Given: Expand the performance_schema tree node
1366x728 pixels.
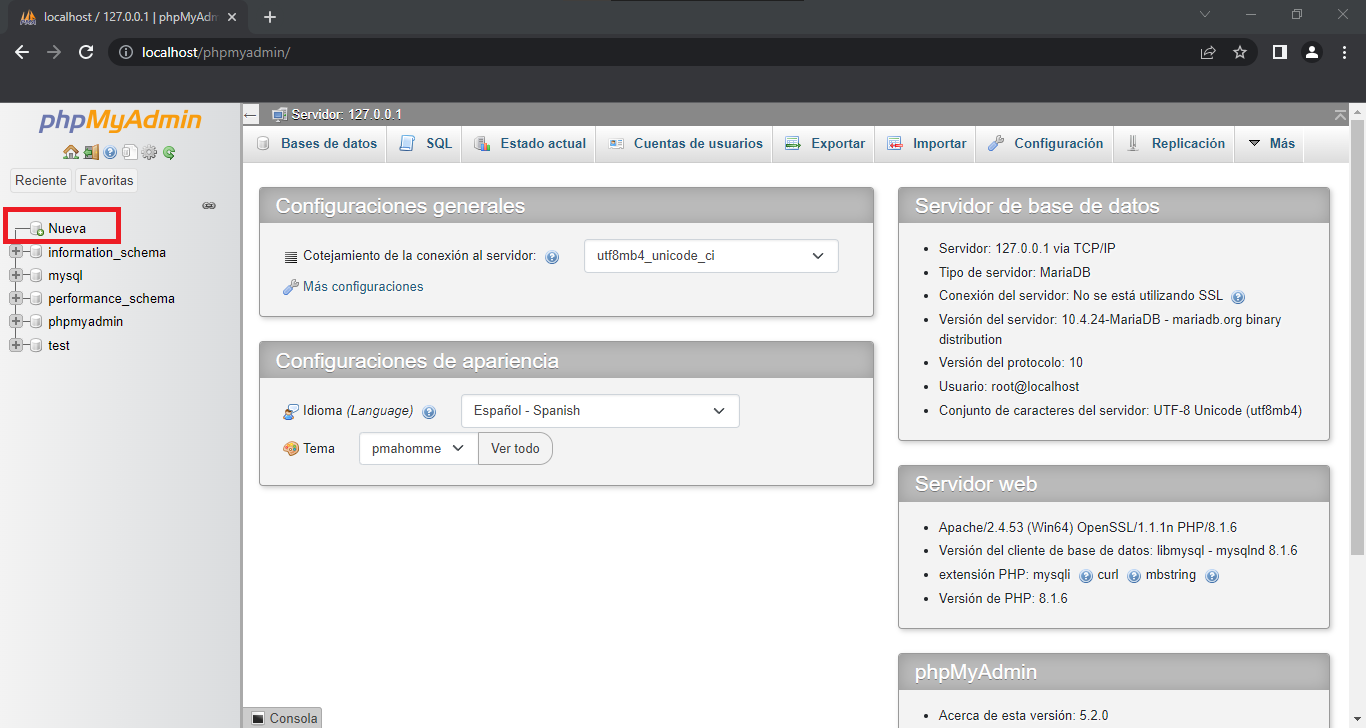Looking at the screenshot, I should [x=15, y=298].
